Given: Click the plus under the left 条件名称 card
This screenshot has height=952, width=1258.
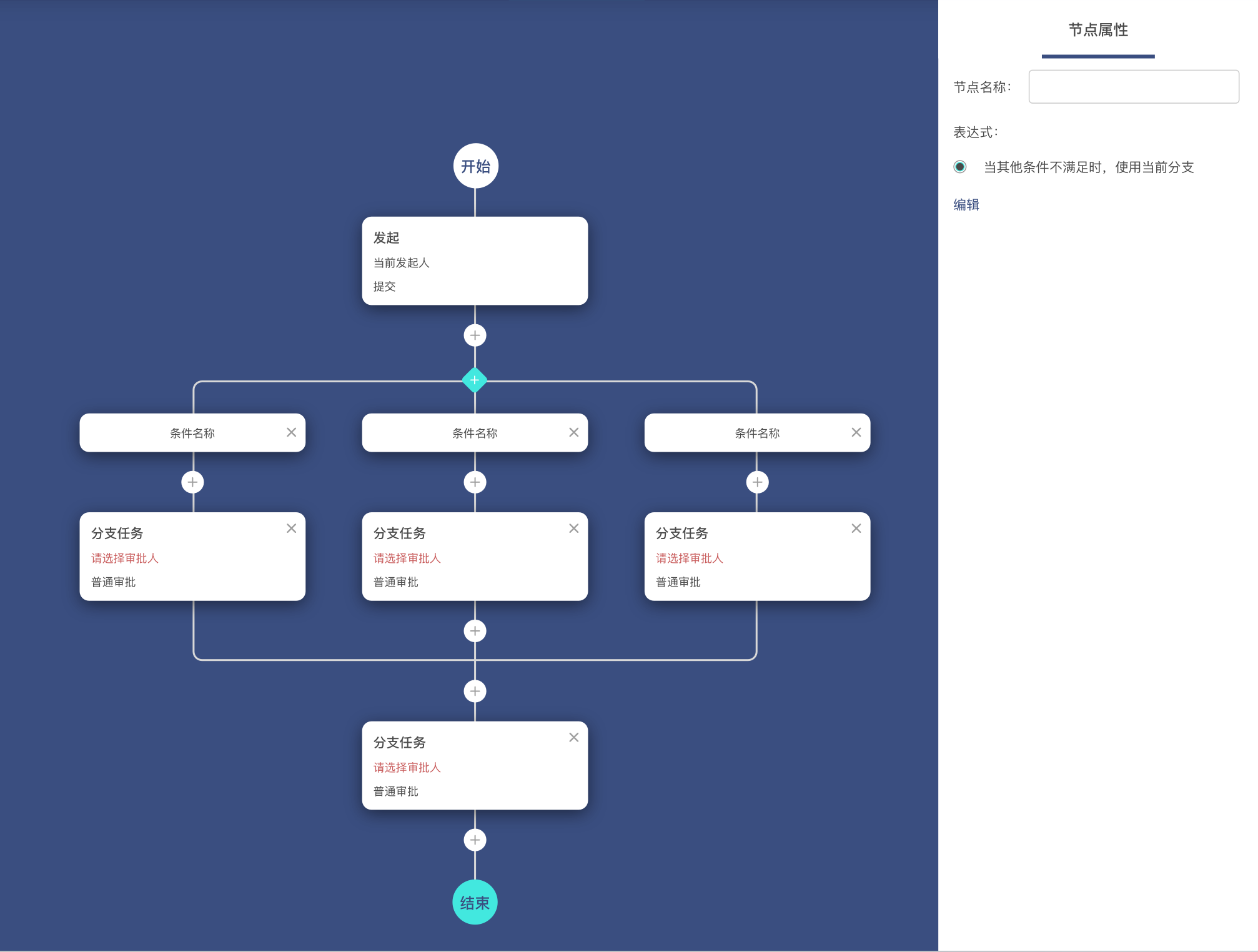Looking at the screenshot, I should coord(192,482).
